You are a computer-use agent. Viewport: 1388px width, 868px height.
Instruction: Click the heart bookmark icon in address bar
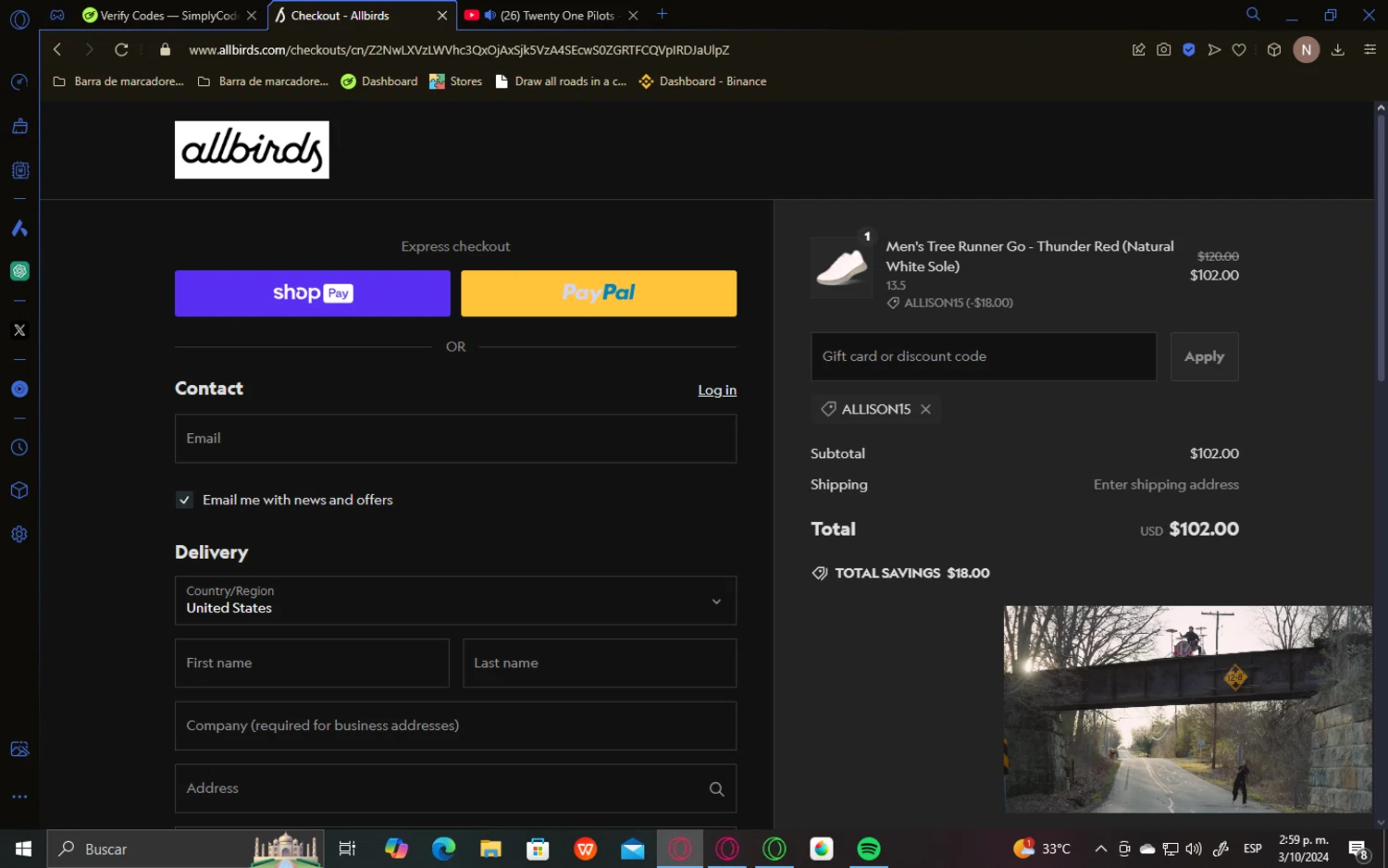[1239, 50]
